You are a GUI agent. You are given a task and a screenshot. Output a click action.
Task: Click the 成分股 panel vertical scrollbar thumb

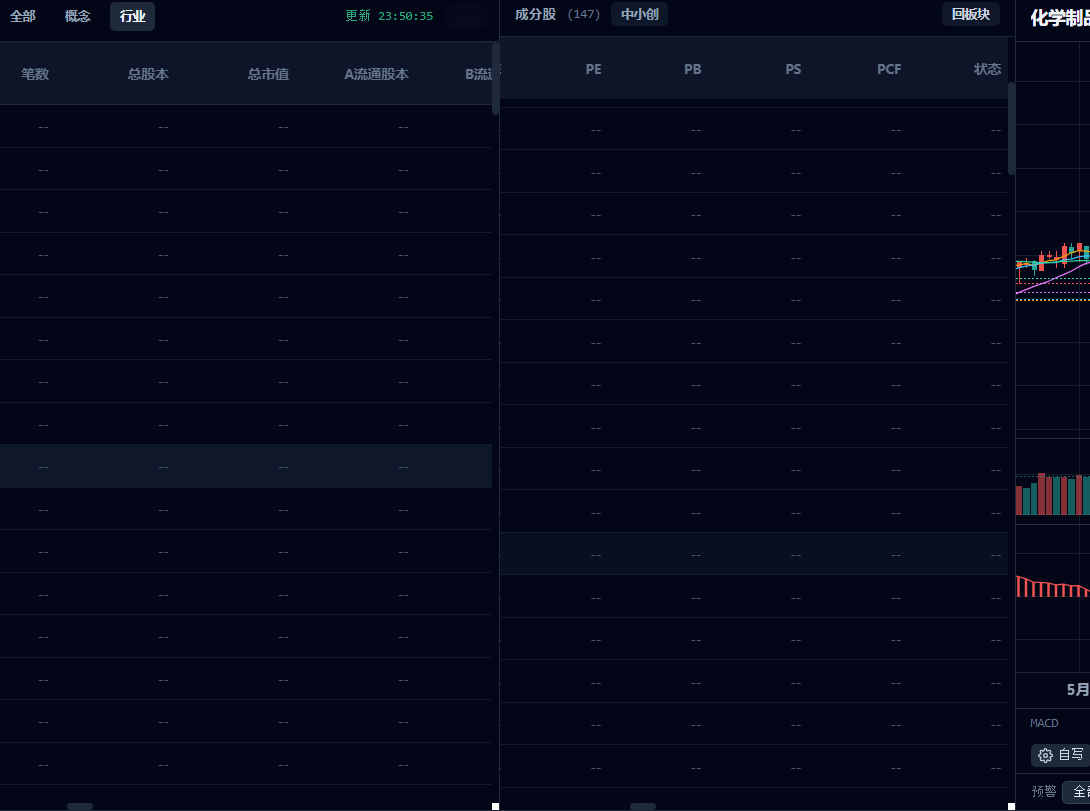[1011, 129]
